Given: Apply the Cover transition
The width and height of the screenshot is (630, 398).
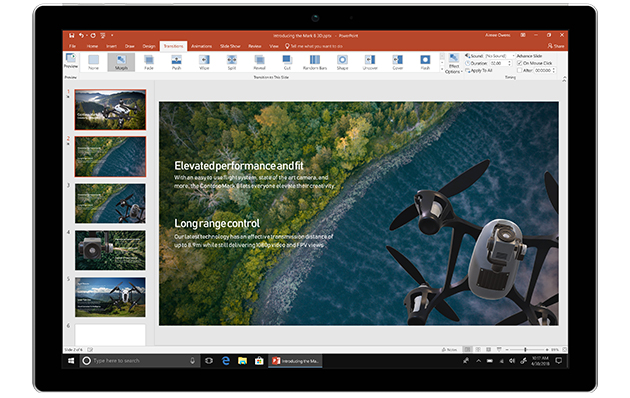Looking at the screenshot, I should point(398,62).
